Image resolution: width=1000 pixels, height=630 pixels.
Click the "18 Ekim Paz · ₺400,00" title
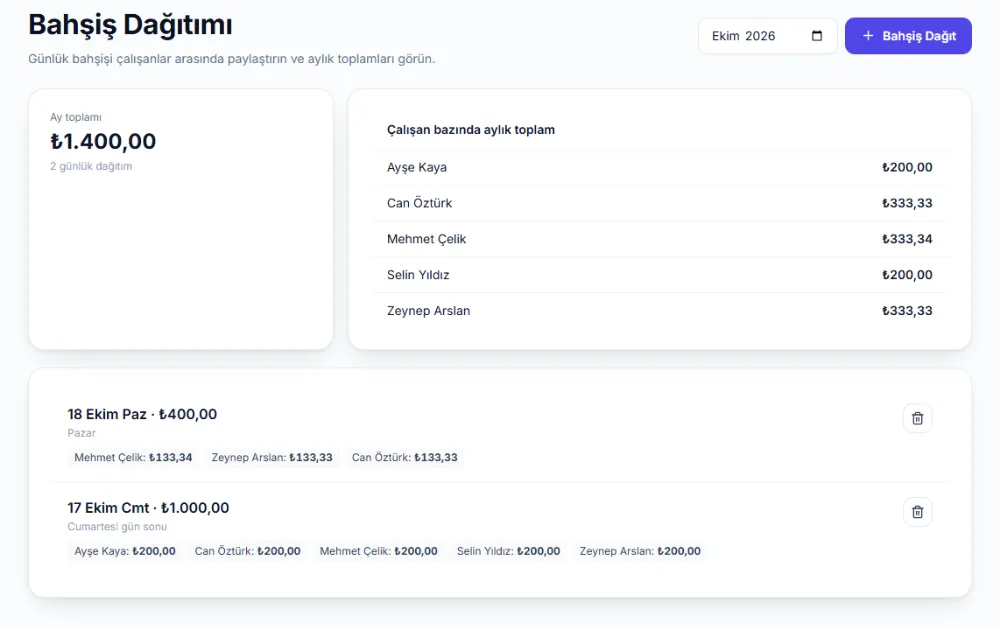pos(142,414)
